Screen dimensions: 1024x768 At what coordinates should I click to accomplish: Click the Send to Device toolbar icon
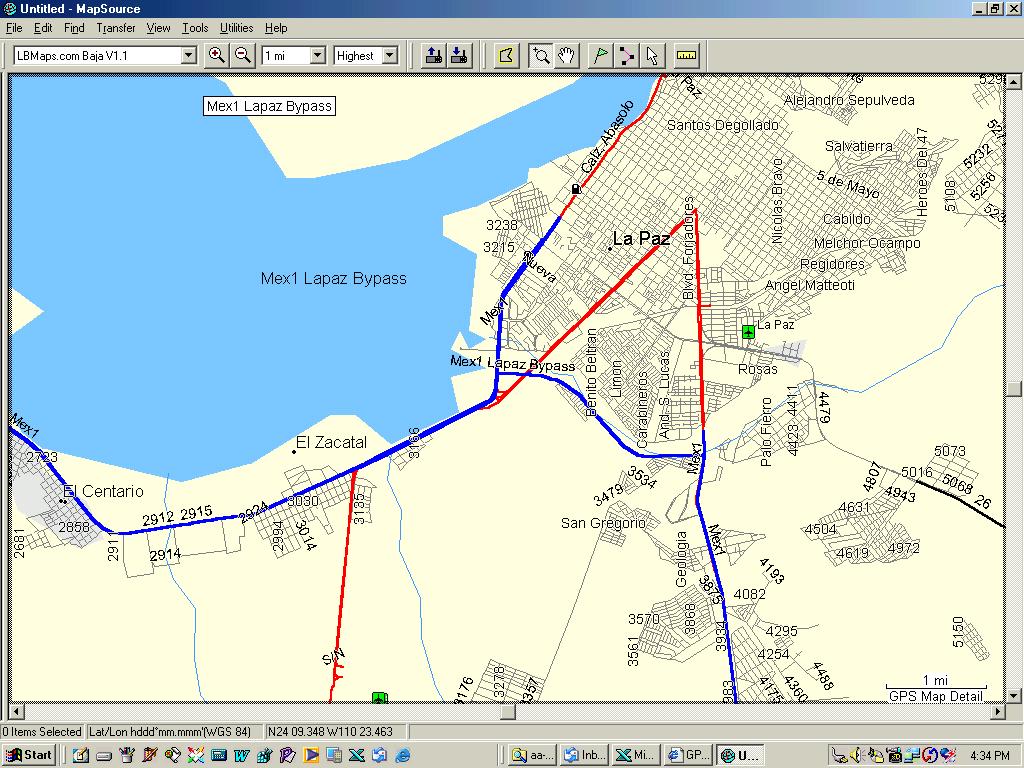click(433, 56)
